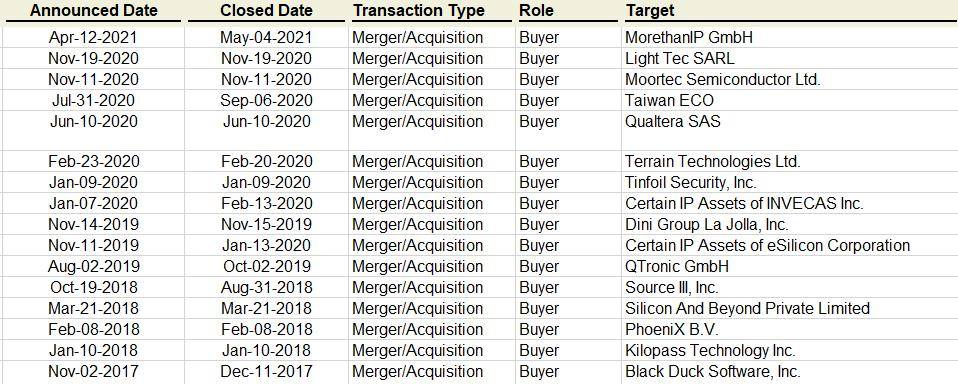Select the Kilopass Technology Inc. cell

coord(710,350)
